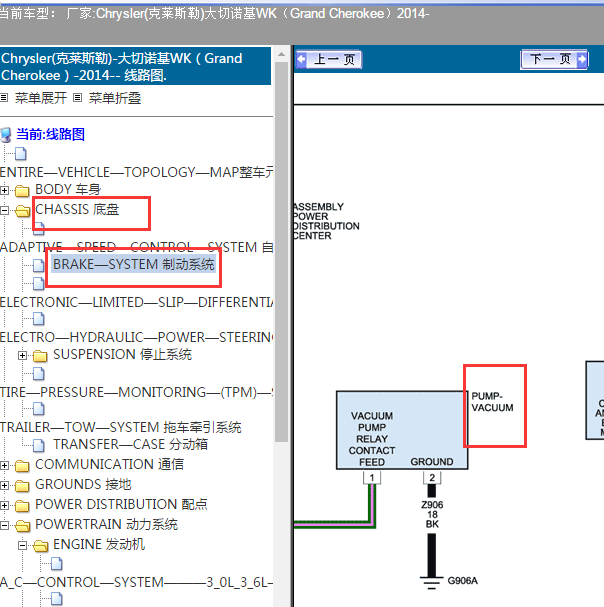Expand the SUSPENSION 停止系统 folder
604x607 pixels.
22,355
